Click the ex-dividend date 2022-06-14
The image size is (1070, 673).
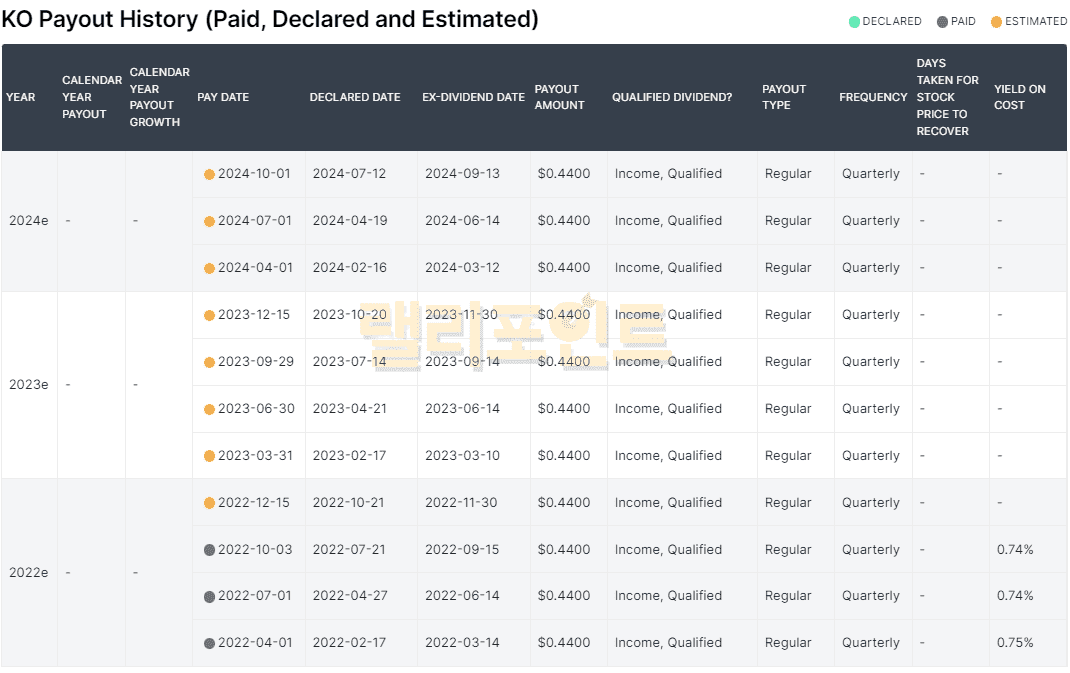[462, 596]
